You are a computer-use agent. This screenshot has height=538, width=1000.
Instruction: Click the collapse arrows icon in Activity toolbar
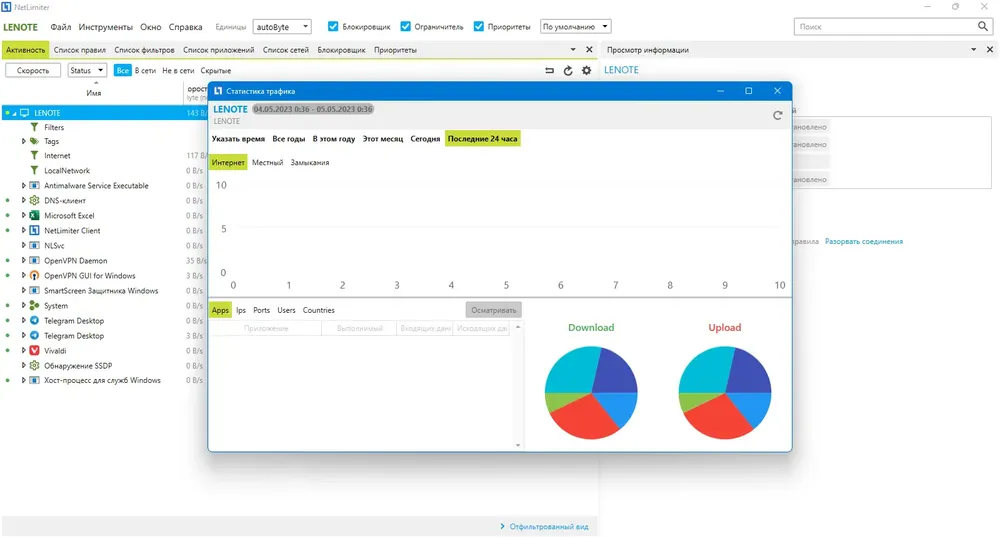pos(549,71)
